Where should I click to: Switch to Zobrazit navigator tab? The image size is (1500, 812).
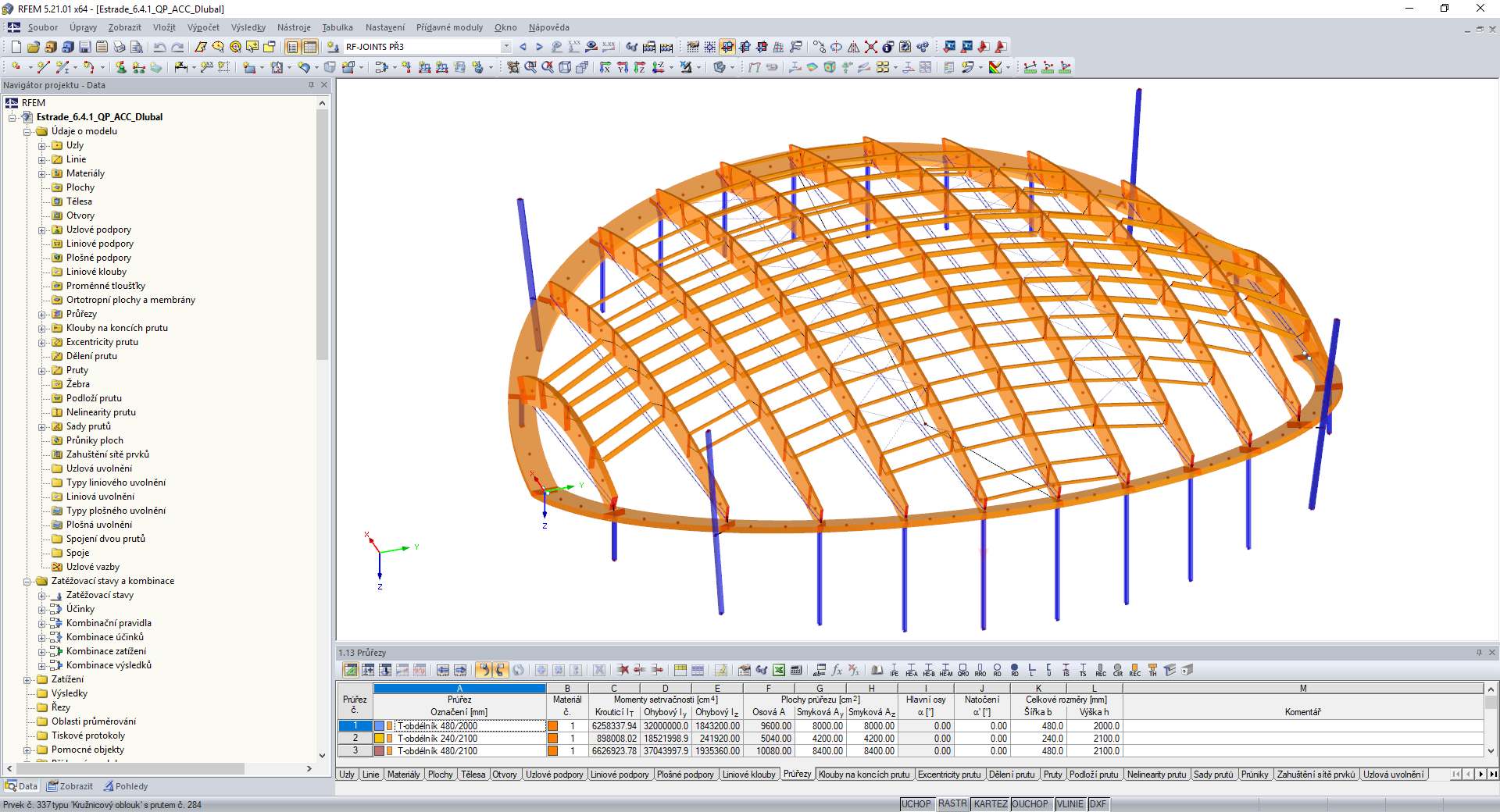(70, 786)
